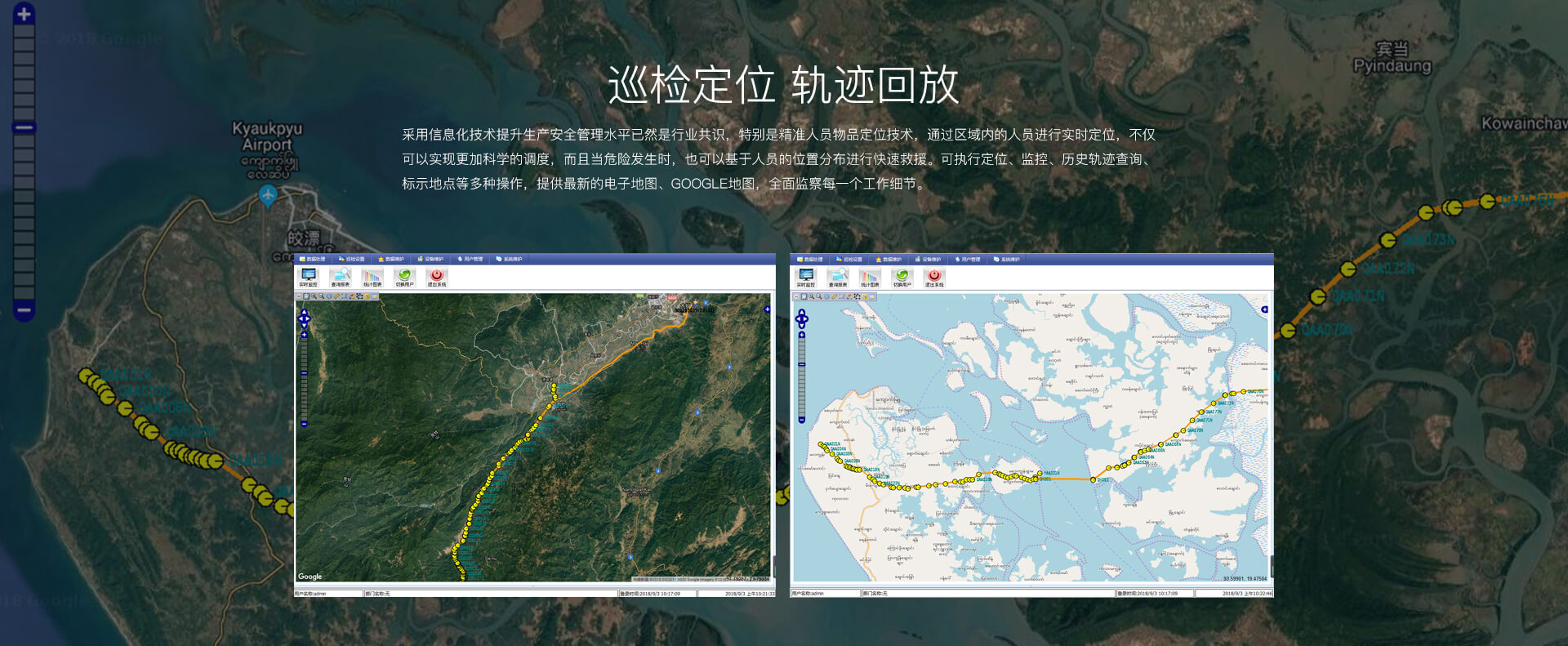Click 统计图表 chart icon in left window

tap(372, 276)
